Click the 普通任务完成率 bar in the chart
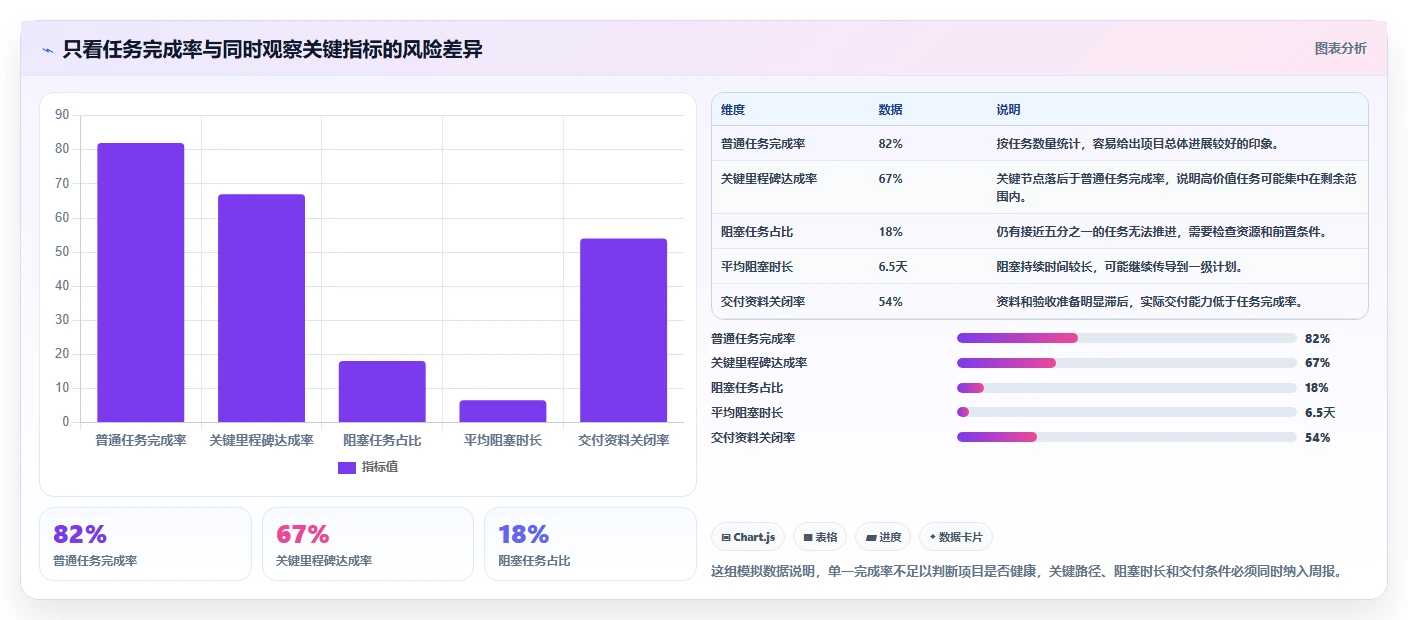 (141, 282)
